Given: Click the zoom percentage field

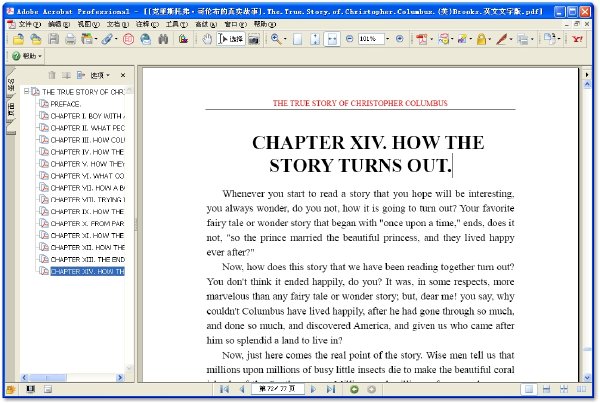Looking at the screenshot, I should coord(371,39).
